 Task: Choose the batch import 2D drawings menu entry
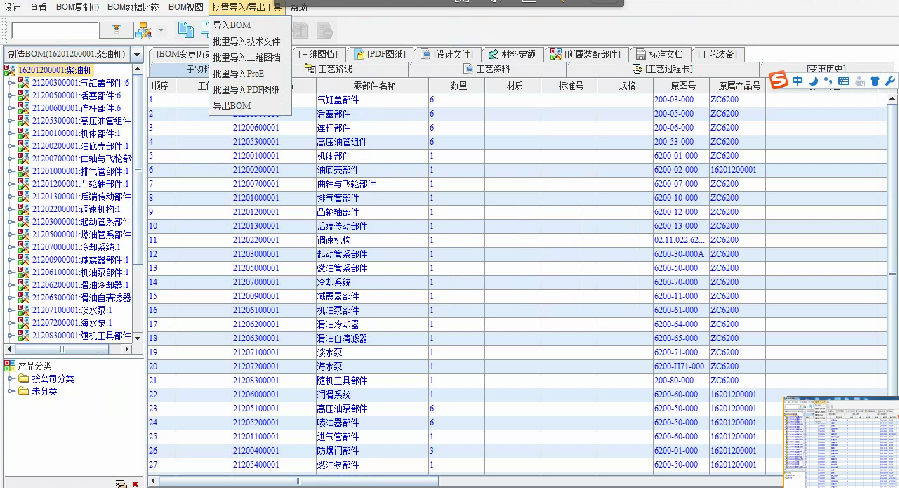[250, 58]
